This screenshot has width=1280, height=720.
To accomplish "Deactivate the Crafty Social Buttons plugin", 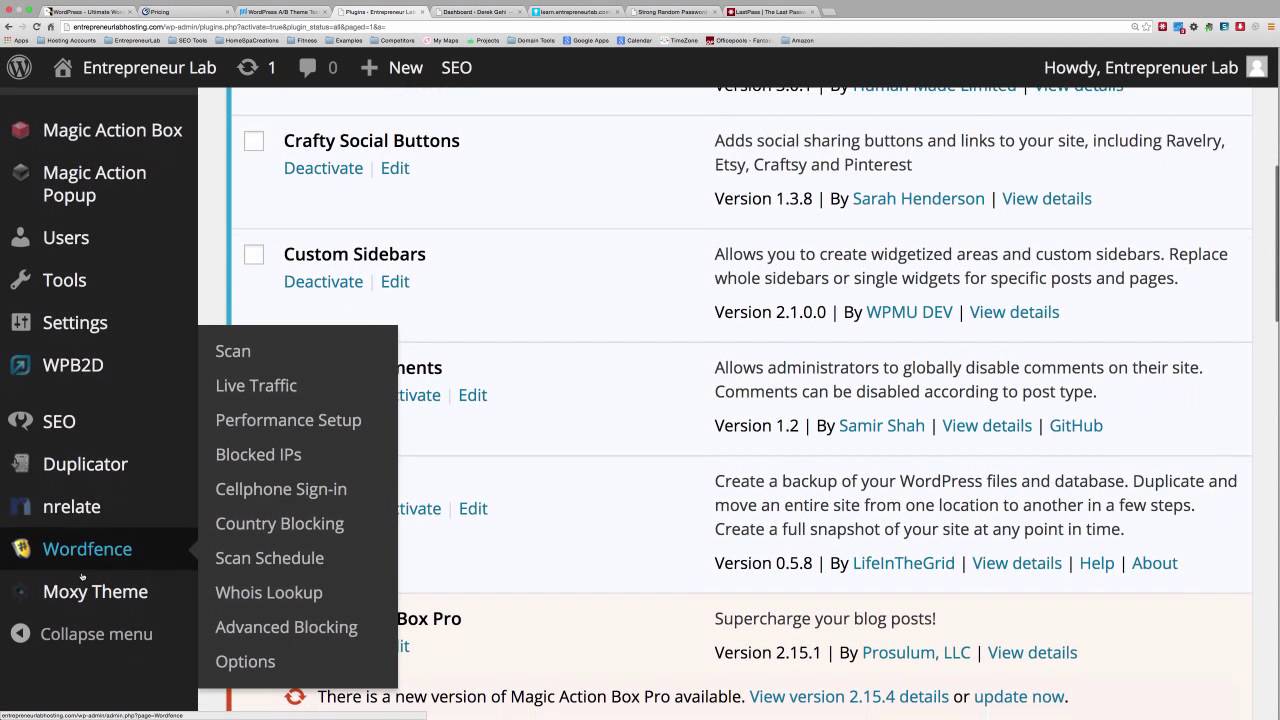I will click(323, 168).
